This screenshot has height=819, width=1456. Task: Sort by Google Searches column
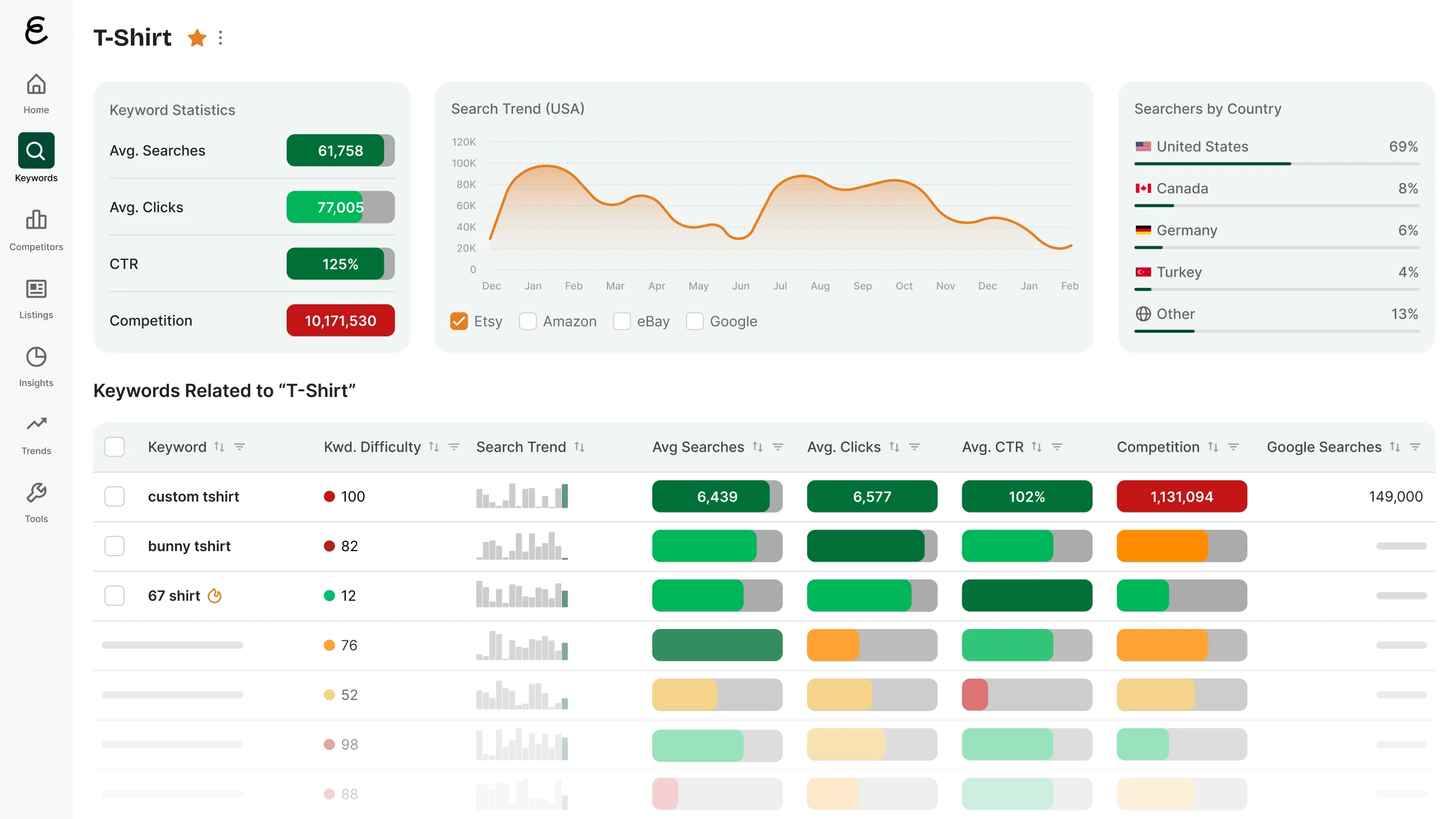pos(1395,447)
